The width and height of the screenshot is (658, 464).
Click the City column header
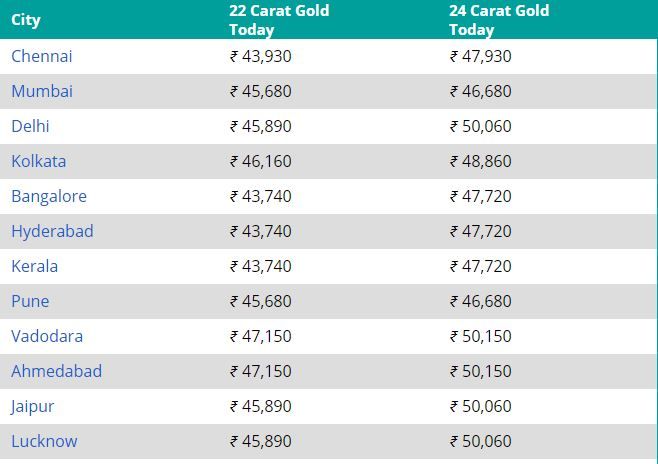[x=26, y=20]
